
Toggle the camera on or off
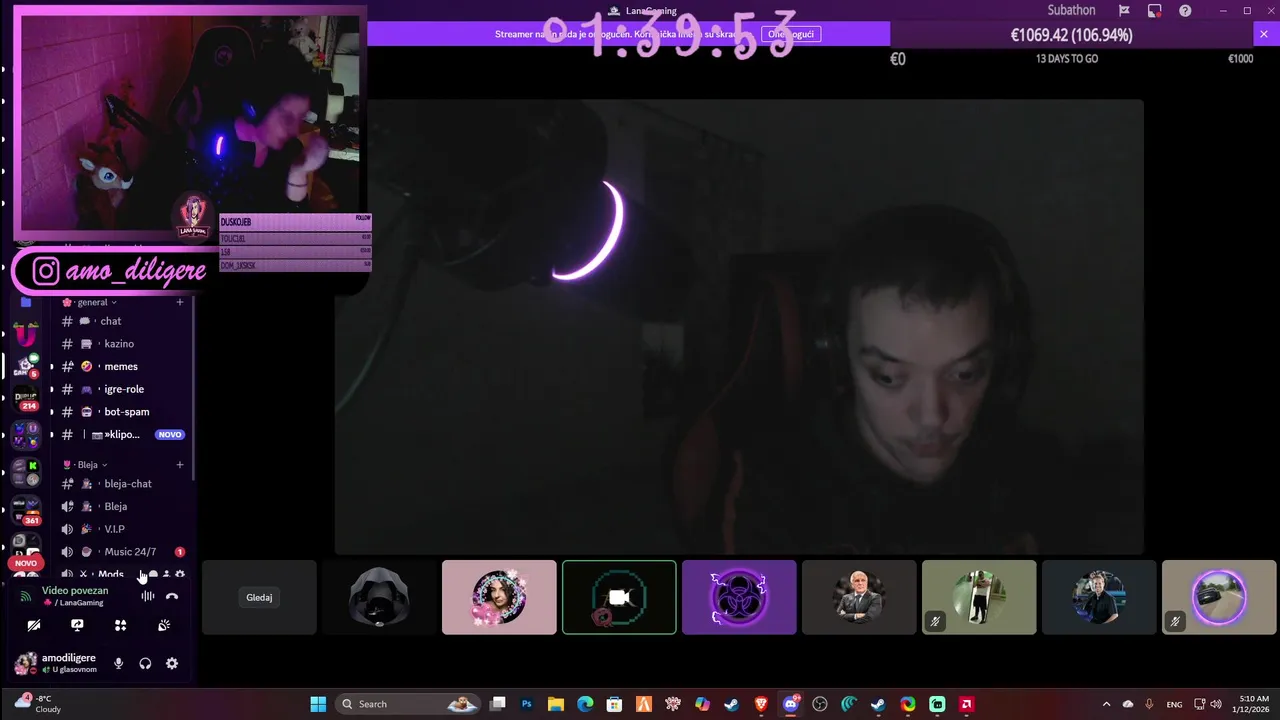coord(34,625)
